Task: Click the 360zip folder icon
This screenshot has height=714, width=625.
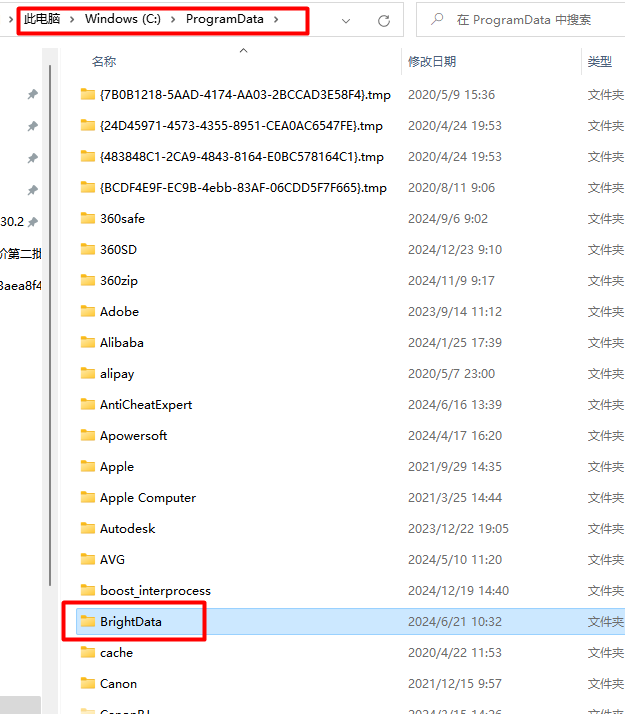Action: pos(88,280)
